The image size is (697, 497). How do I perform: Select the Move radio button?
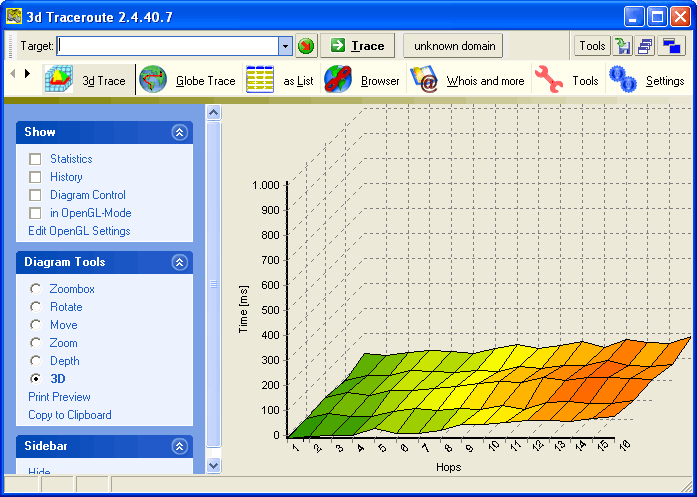point(36,325)
